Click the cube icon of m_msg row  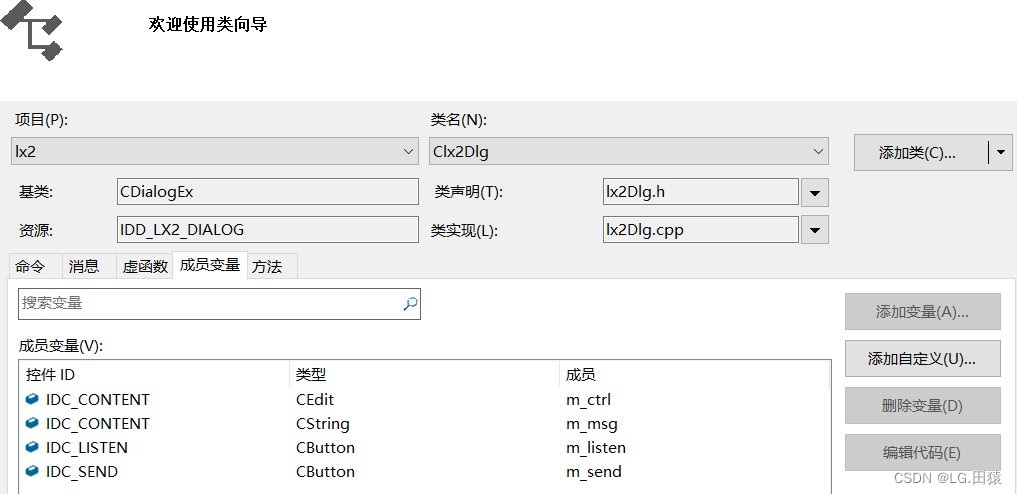click(x=32, y=423)
